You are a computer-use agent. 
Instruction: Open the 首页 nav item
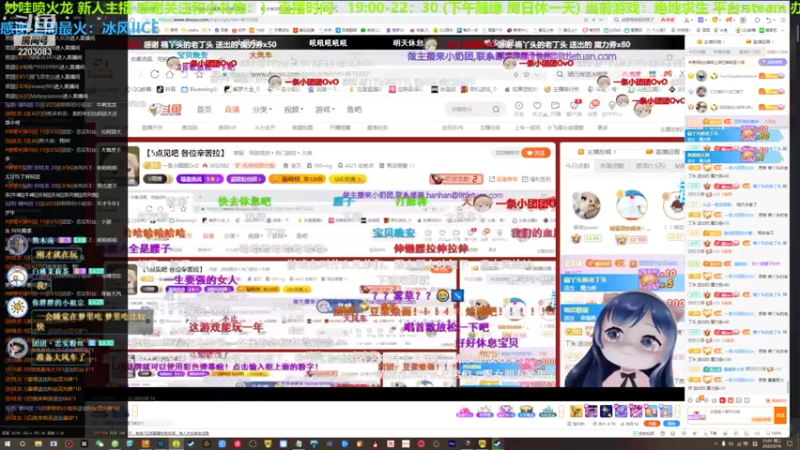(x=204, y=110)
